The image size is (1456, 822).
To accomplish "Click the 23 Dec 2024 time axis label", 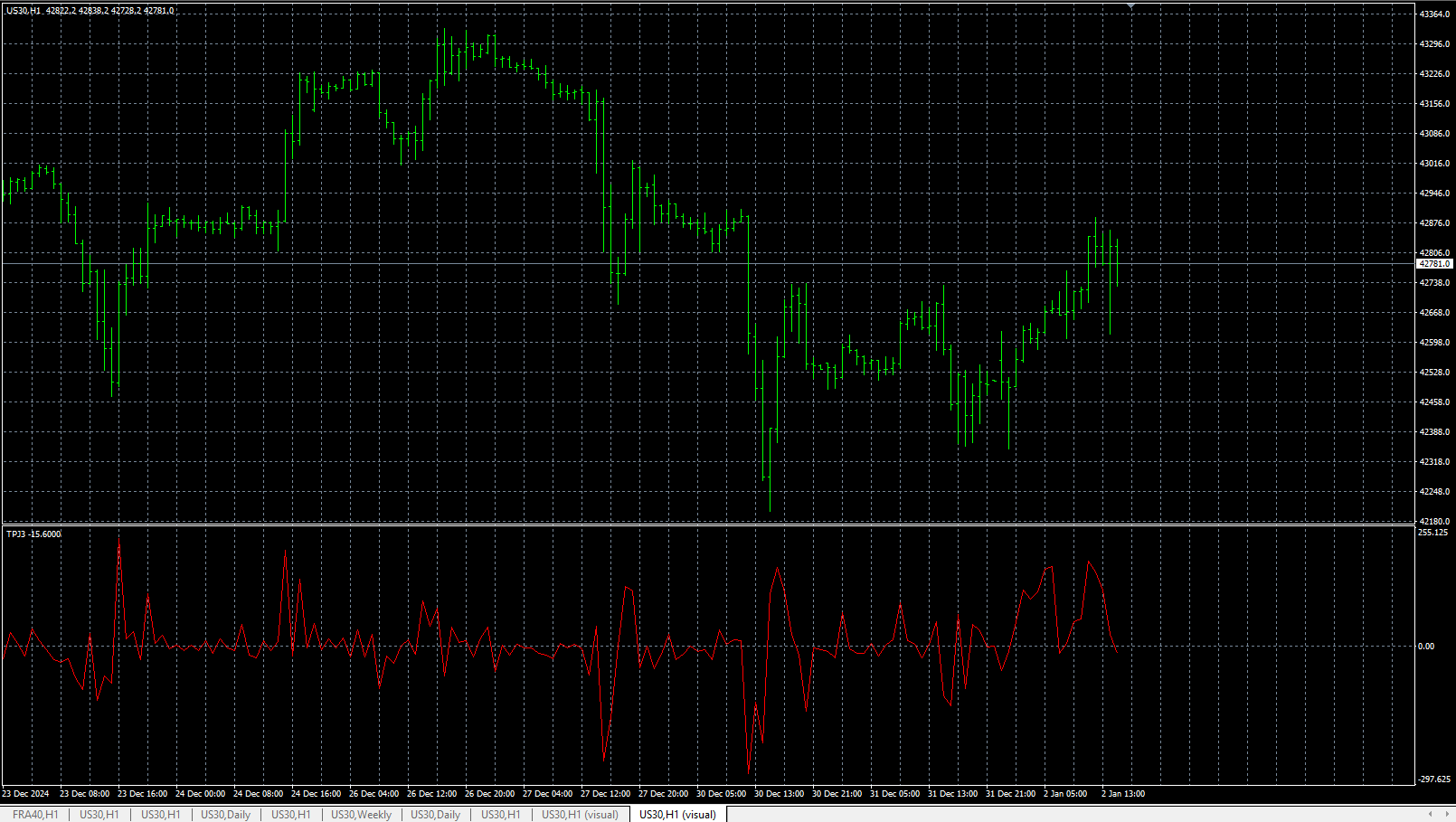I will tap(25, 794).
